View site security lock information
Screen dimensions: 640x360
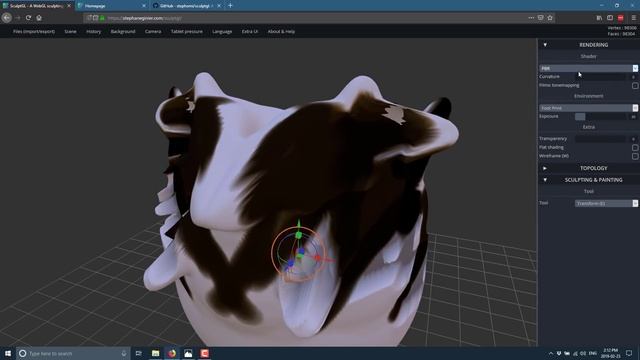pyautogui.click(x=102, y=18)
